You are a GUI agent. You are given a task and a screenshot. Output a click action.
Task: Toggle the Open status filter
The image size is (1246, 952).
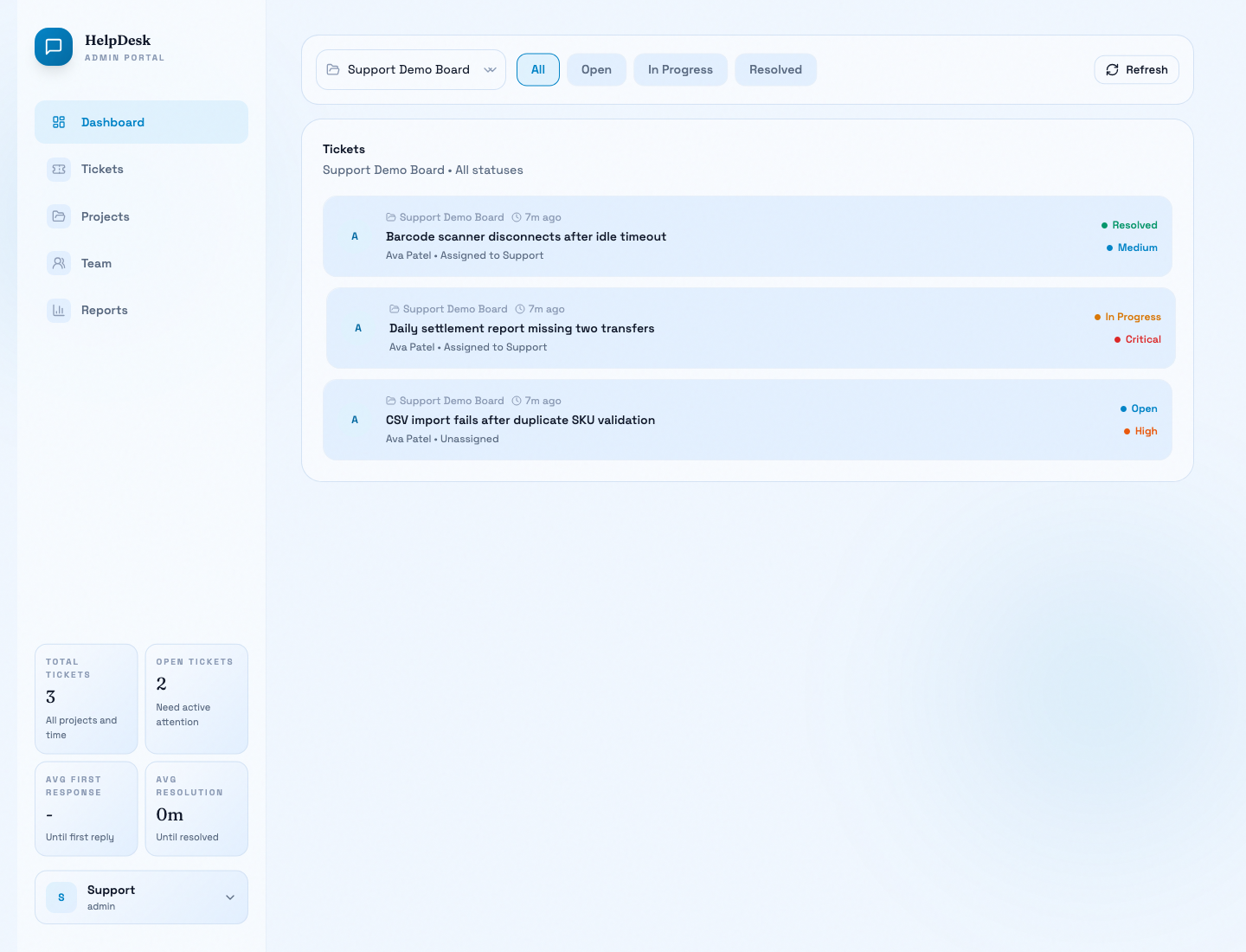596,70
